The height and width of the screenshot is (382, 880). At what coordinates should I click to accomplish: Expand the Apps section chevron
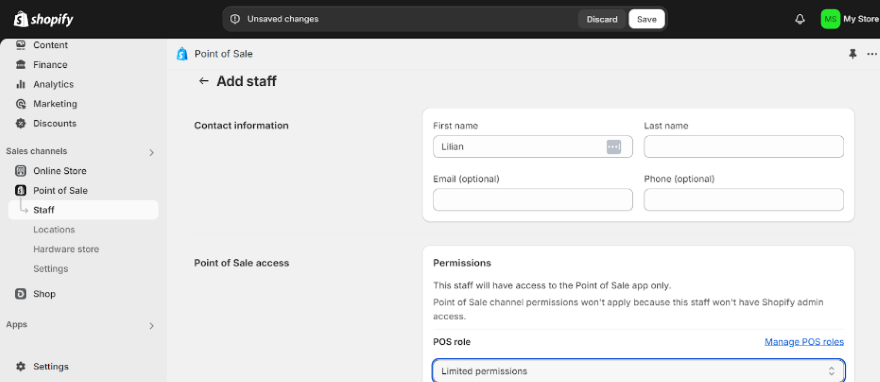click(x=151, y=325)
